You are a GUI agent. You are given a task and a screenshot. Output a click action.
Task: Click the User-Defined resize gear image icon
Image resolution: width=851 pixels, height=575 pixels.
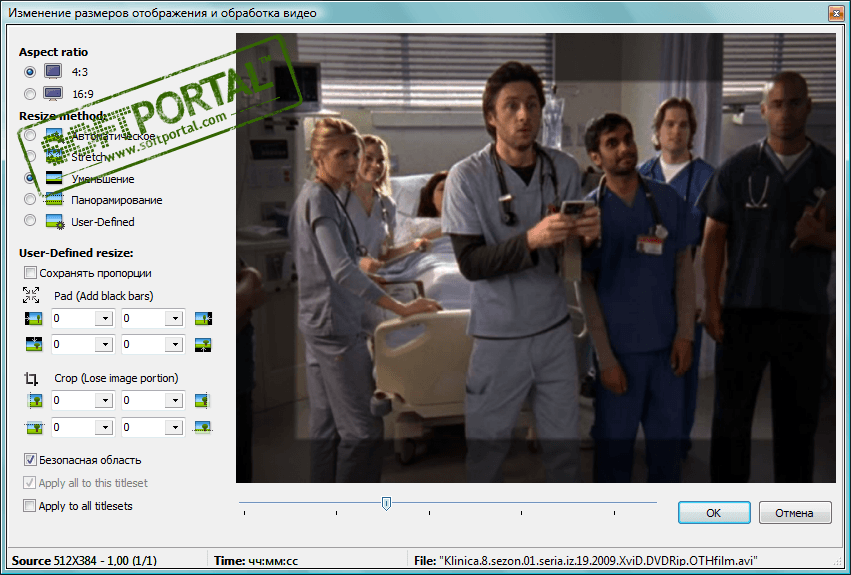[55, 222]
